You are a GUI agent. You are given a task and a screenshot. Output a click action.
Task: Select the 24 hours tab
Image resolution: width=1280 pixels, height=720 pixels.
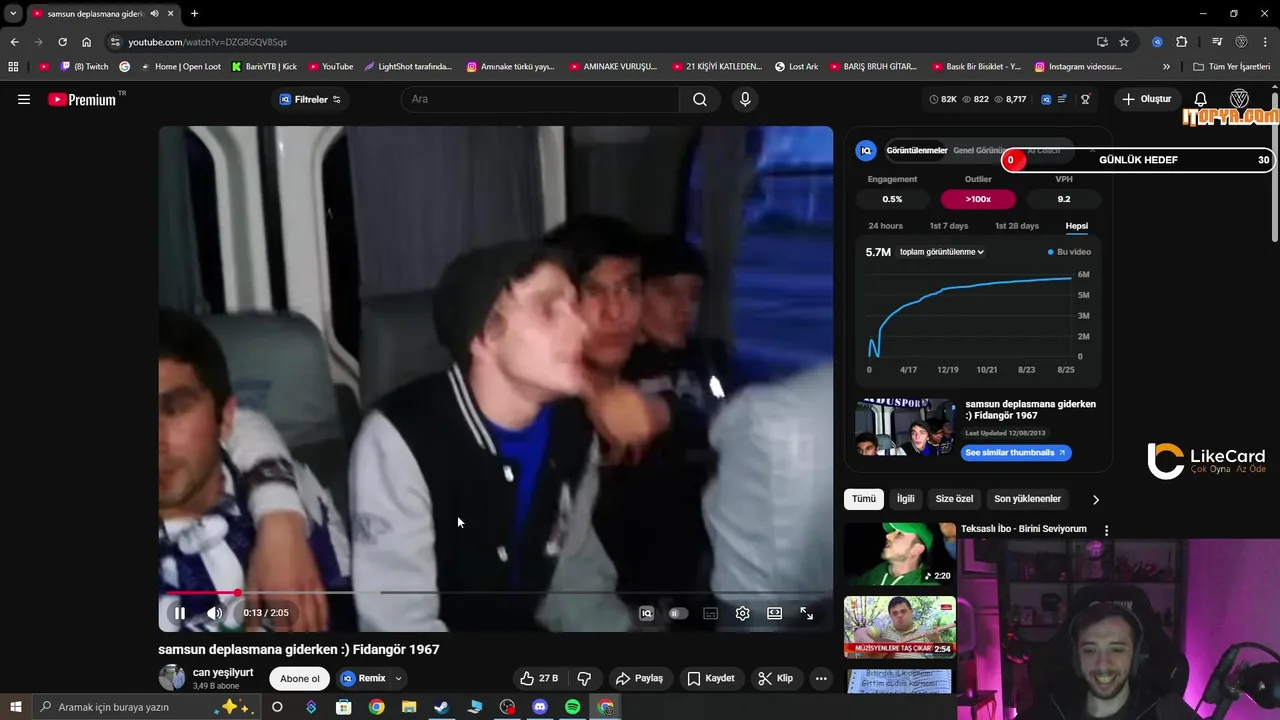coord(885,226)
